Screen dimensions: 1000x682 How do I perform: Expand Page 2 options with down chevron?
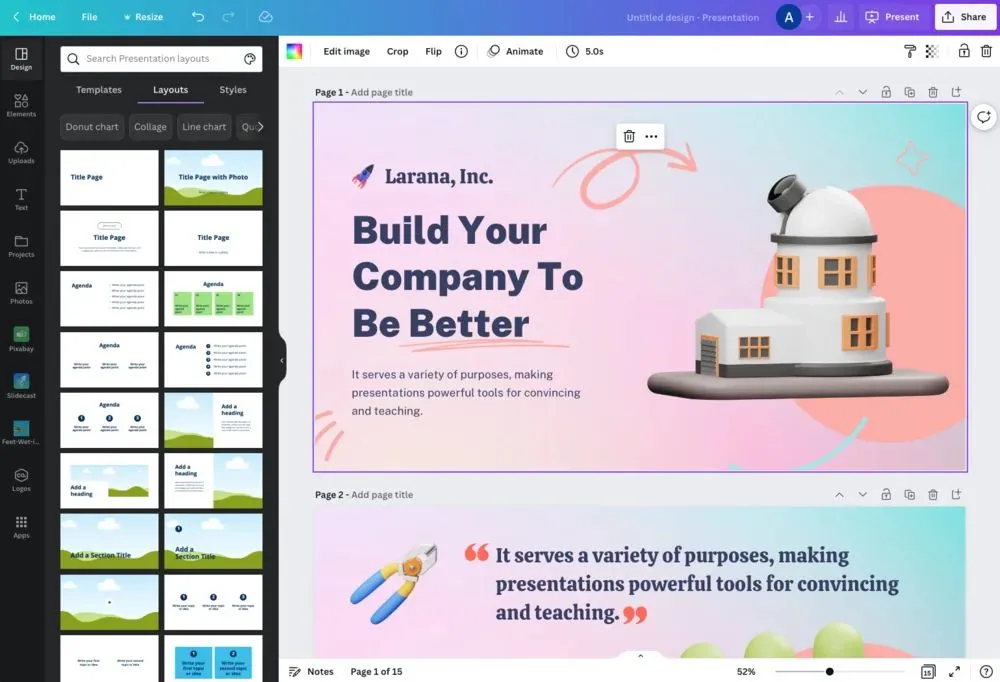[x=863, y=494]
